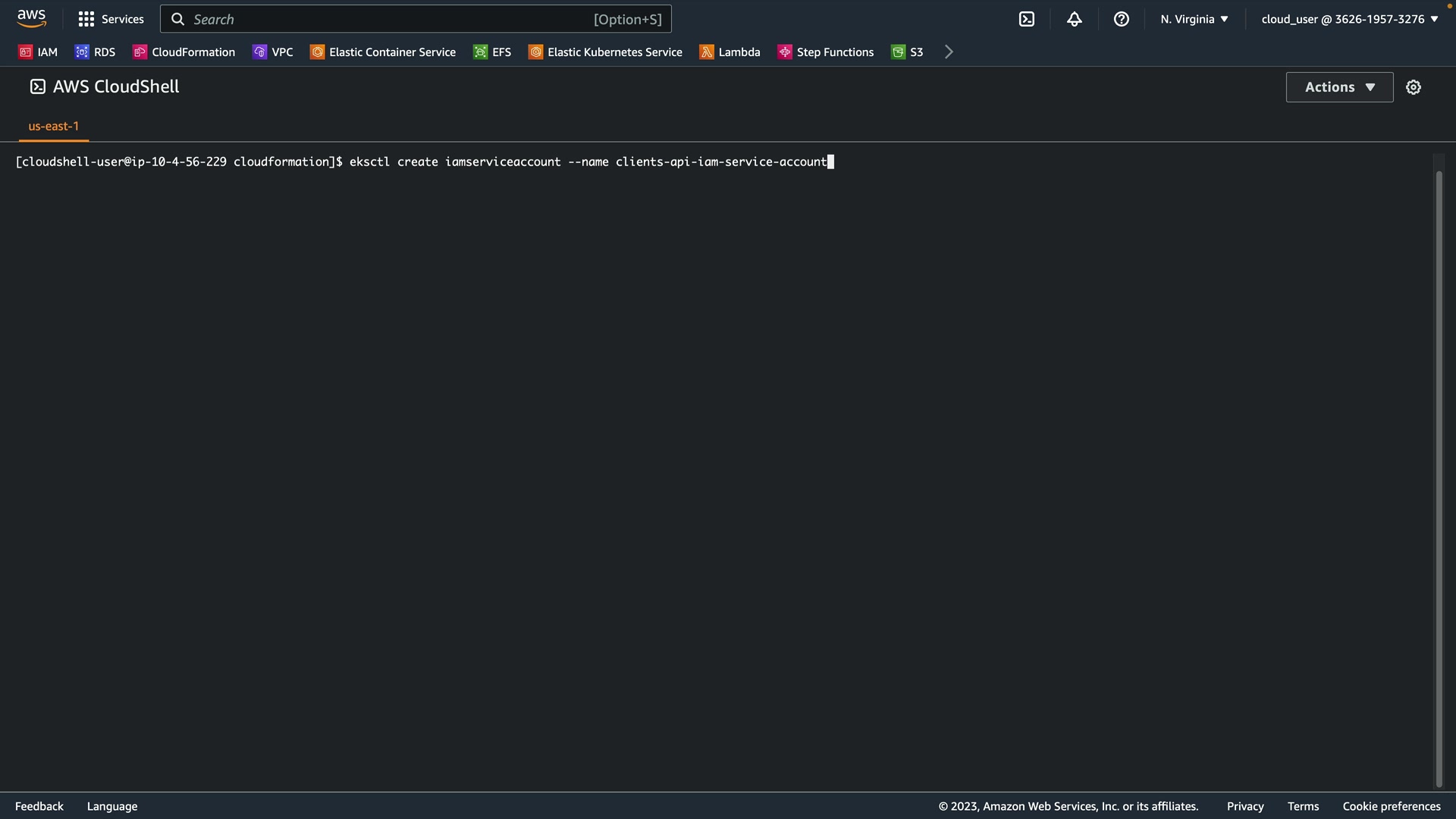Show more favorites with right chevron
Screen dimensions: 1456x819
click(949, 52)
